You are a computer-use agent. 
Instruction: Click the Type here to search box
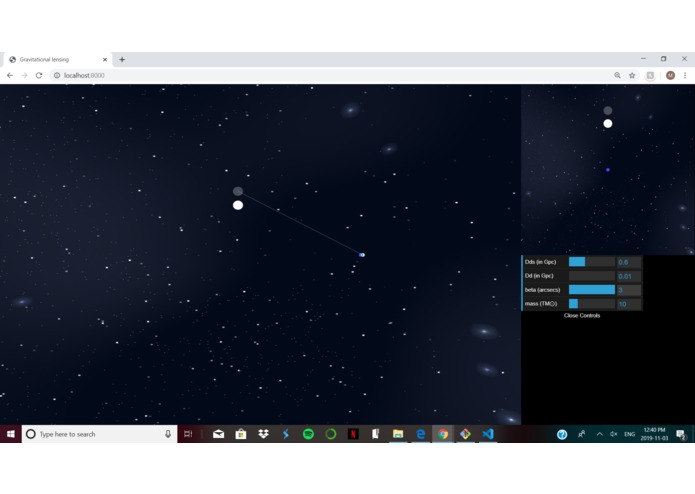click(100, 434)
